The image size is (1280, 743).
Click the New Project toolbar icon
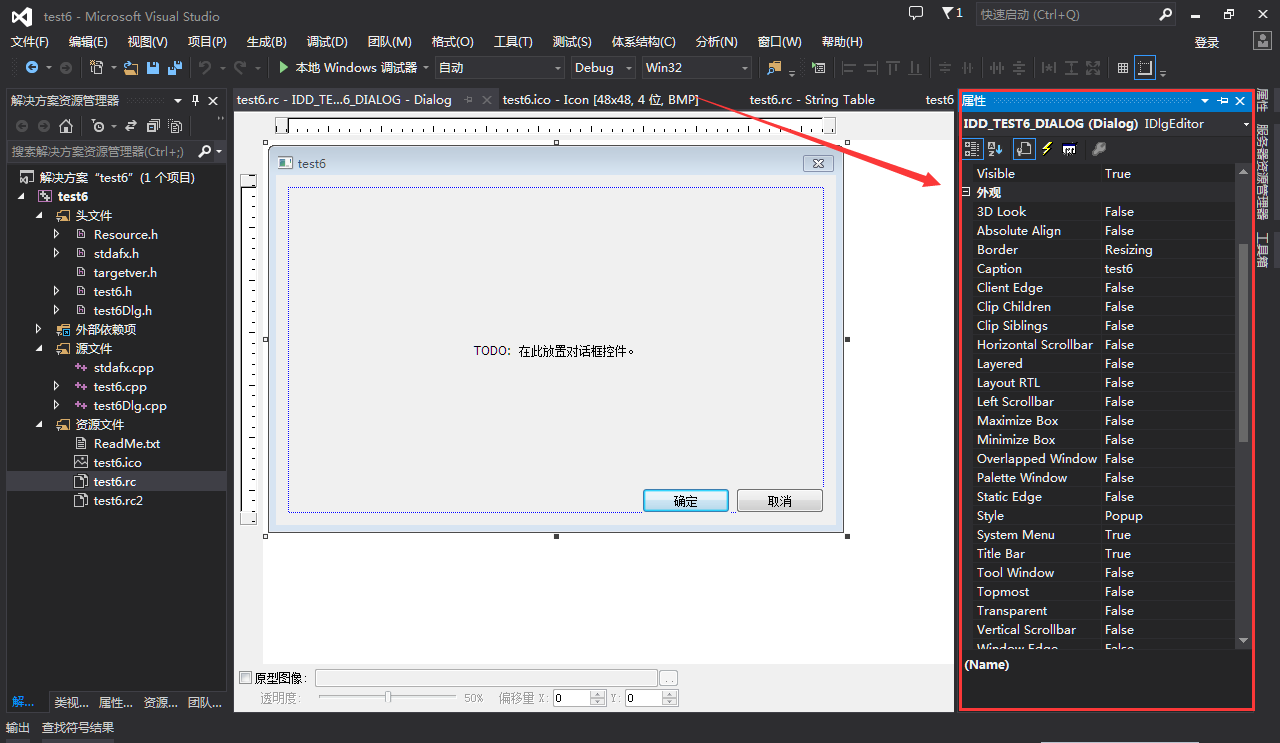[96, 68]
